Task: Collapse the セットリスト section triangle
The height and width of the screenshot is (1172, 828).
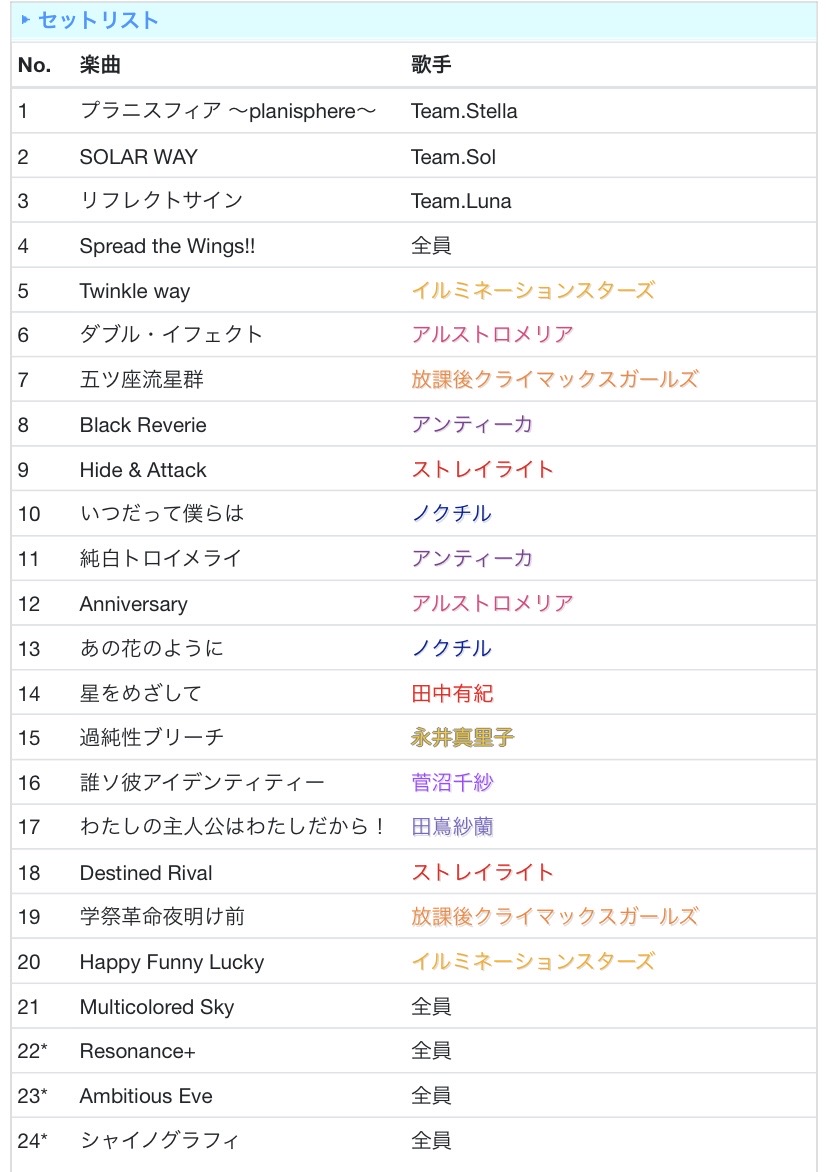Action: (x=26, y=20)
